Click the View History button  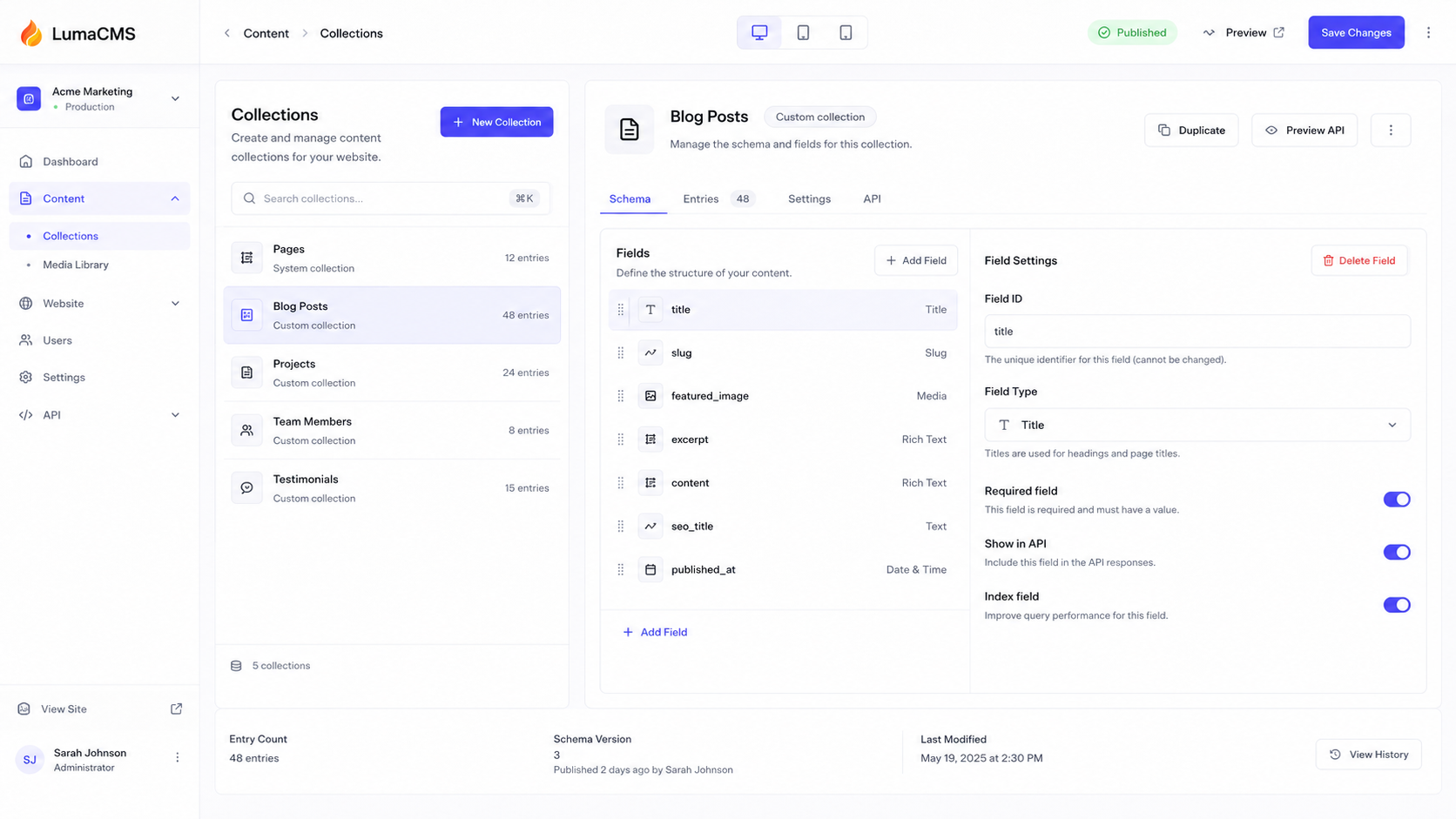pos(1369,755)
